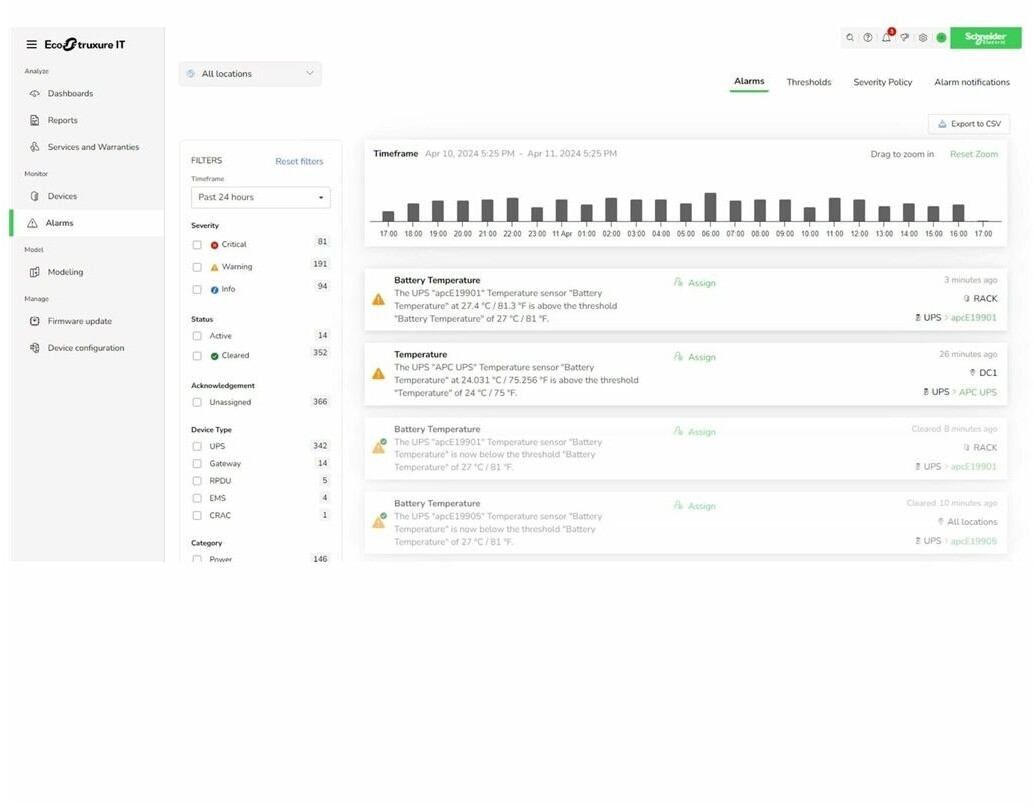Open the help question mark icon
Image resolution: width=1034 pixels, height=808 pixels.
tap(868, 38)
